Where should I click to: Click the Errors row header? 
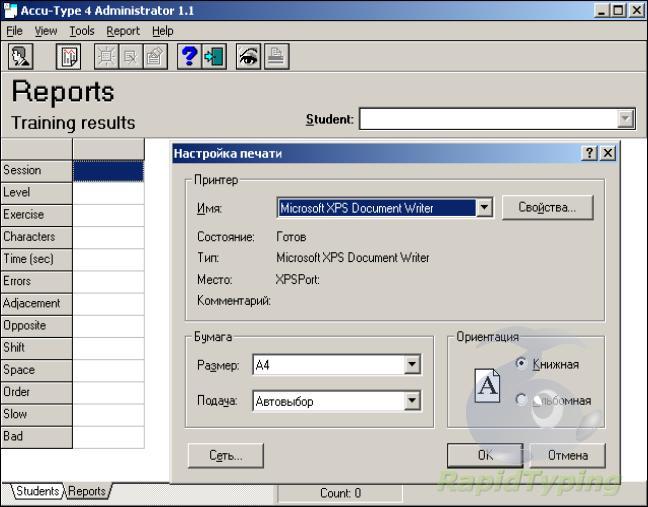coord(37,281)
